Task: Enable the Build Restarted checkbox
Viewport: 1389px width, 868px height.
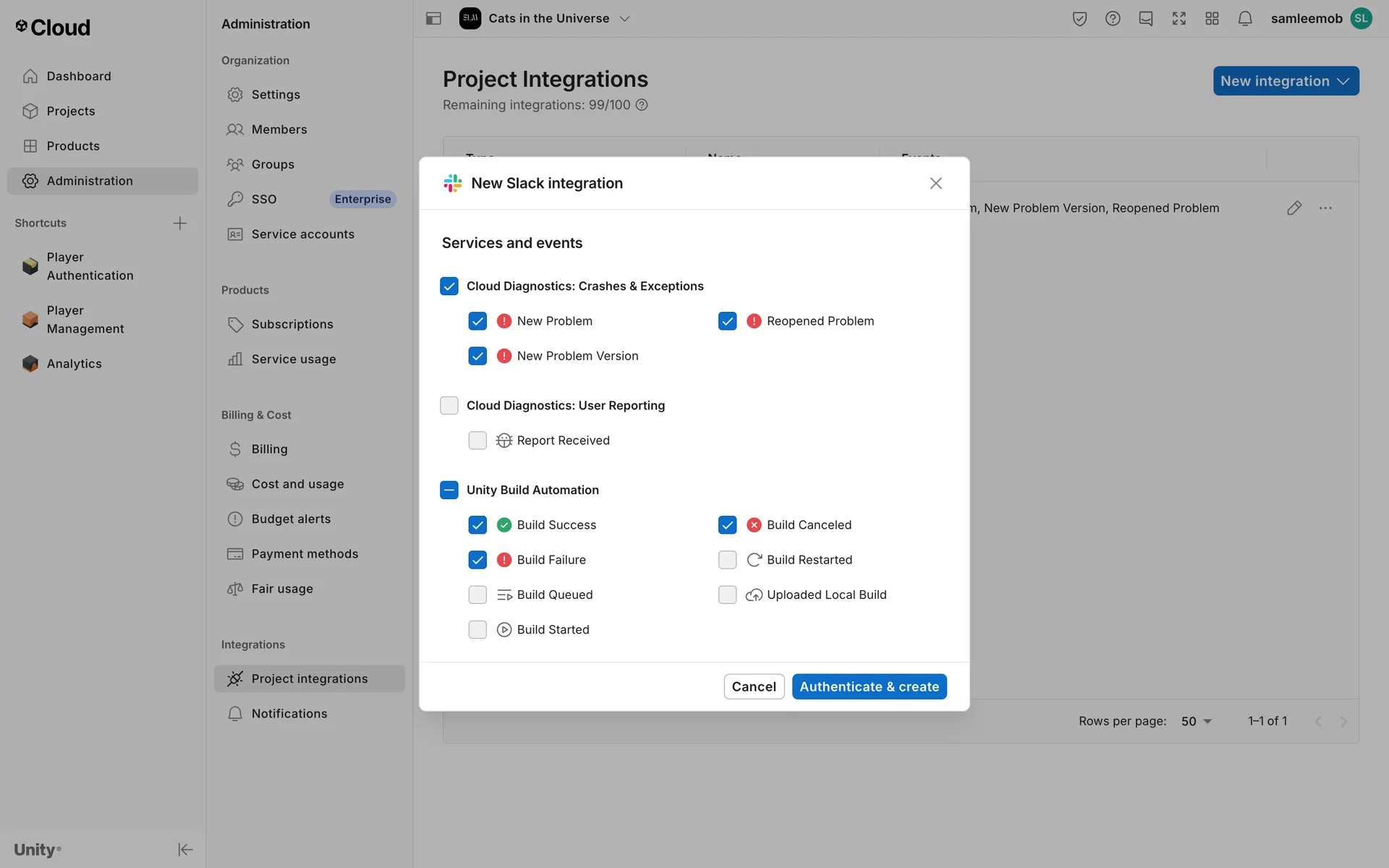Action: [x=727, y=560]
